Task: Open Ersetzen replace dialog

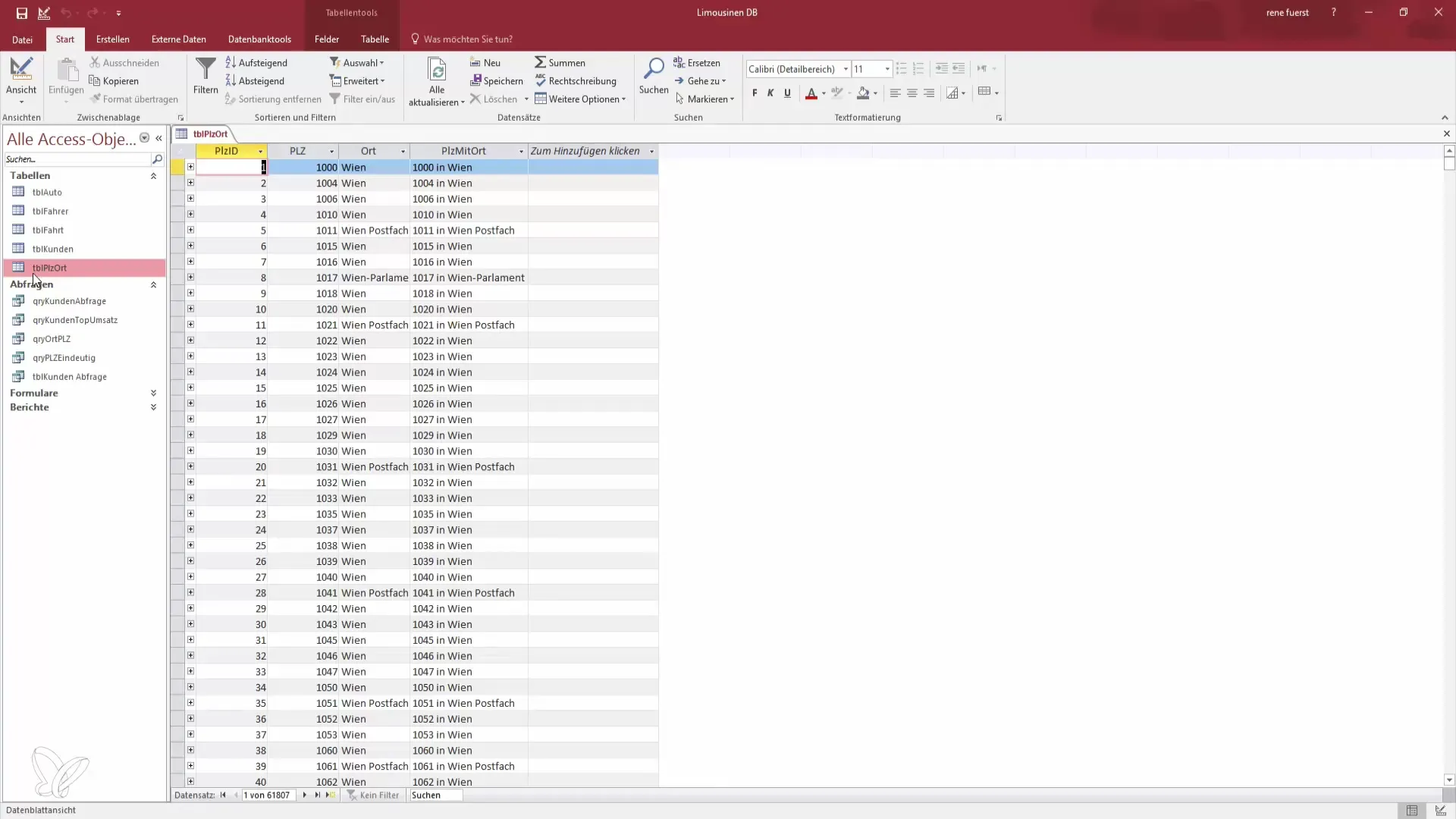Action: tap(697, 63)
